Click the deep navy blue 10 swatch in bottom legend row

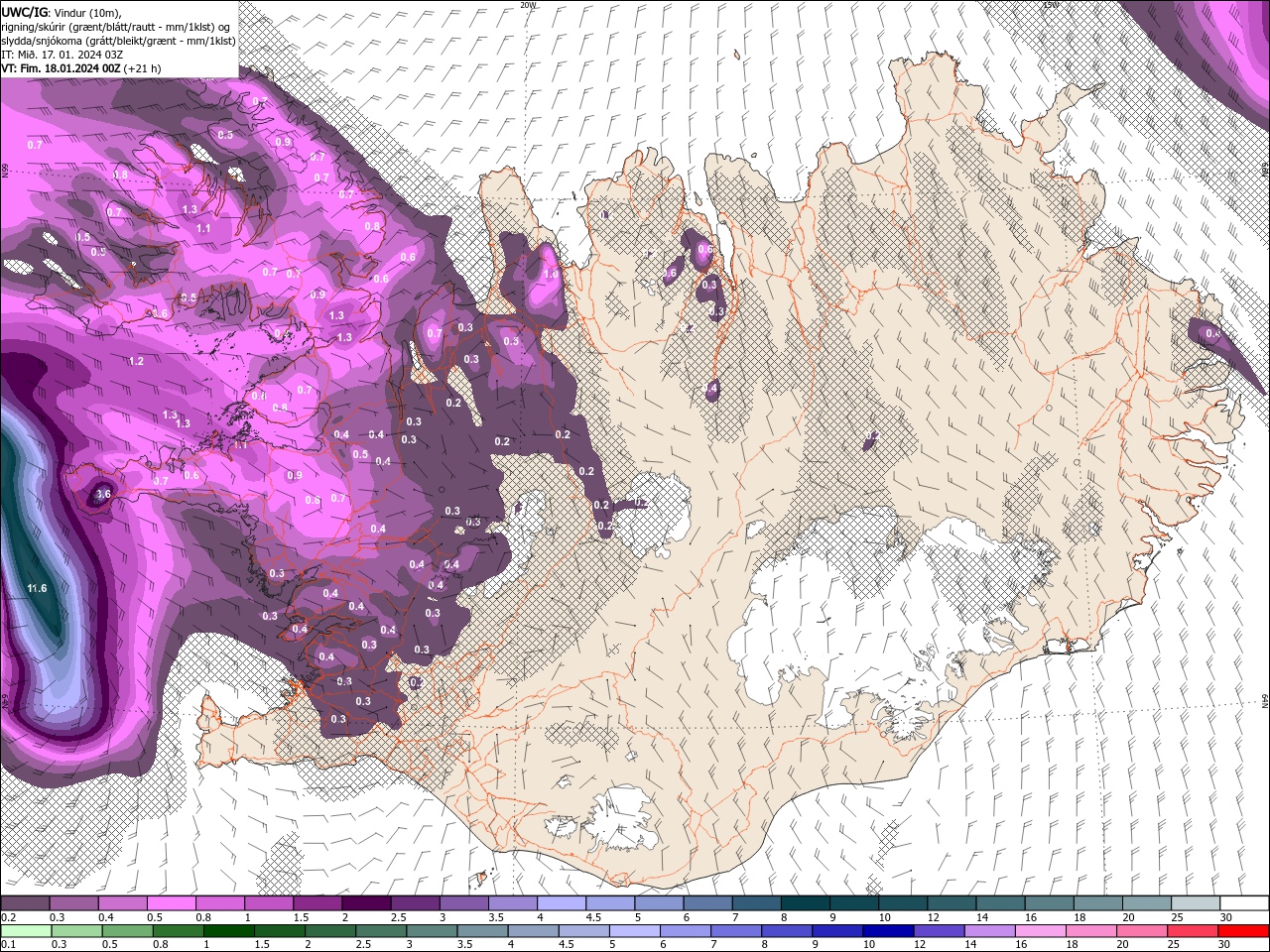click(x=888, y=931)
